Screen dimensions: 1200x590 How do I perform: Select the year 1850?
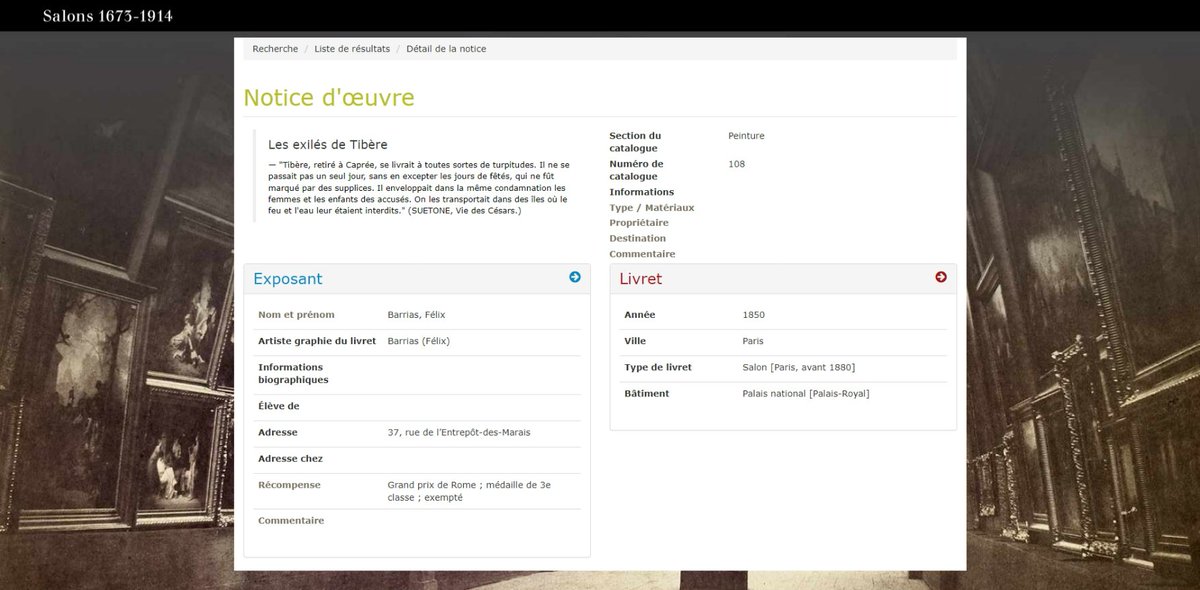pyautogui.click(x=754, y=315)
